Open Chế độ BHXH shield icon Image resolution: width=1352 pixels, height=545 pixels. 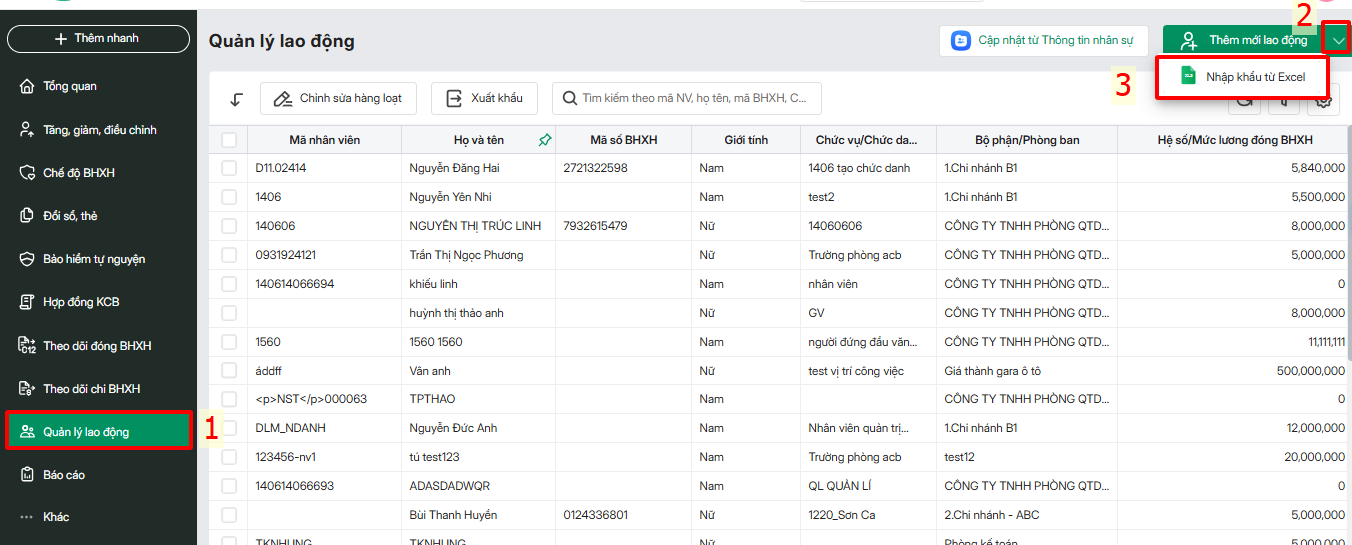click(27, 173)
